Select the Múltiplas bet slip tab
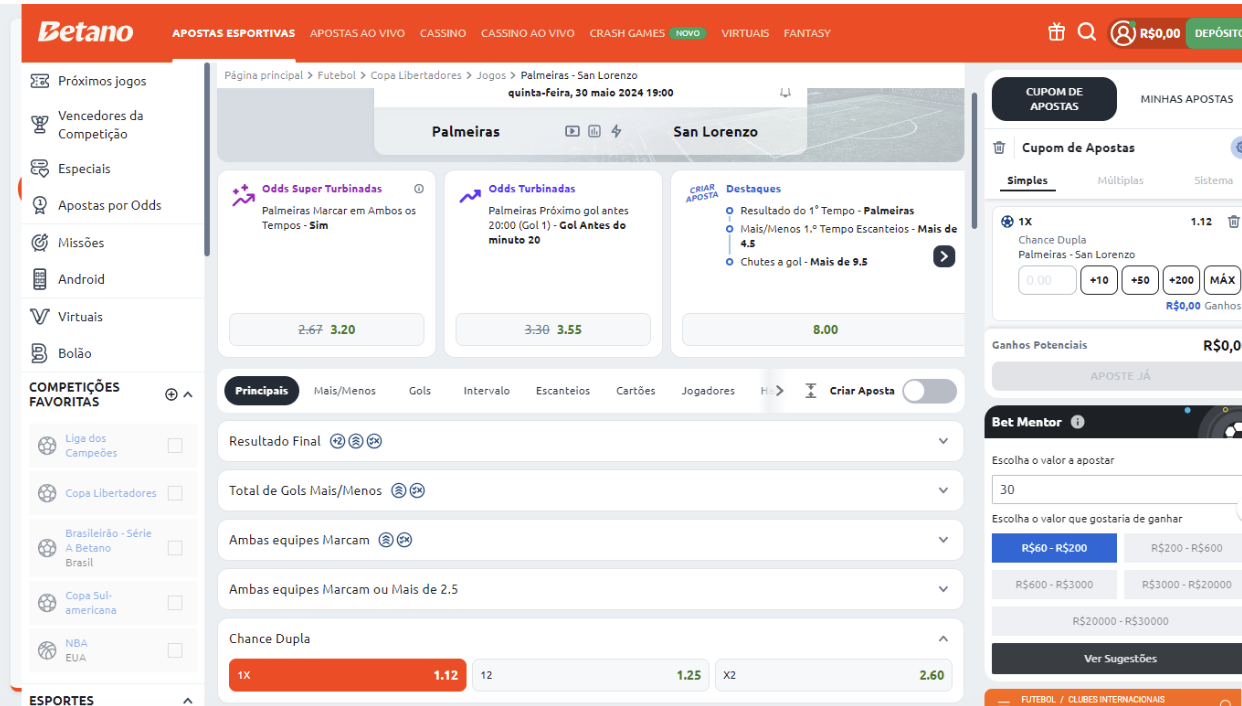This screenshot has width=1242, height=706. point(1120,181)
